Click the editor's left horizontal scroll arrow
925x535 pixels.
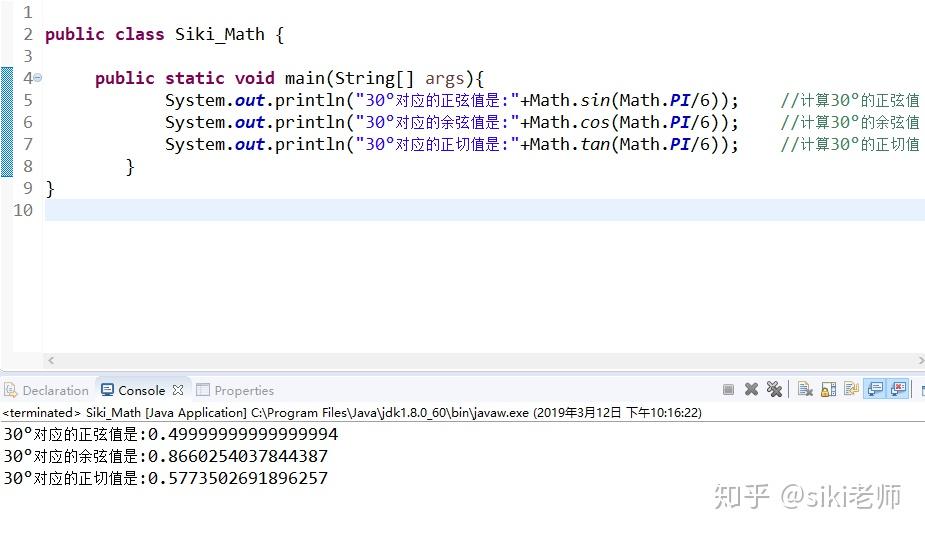click(51, 360)
